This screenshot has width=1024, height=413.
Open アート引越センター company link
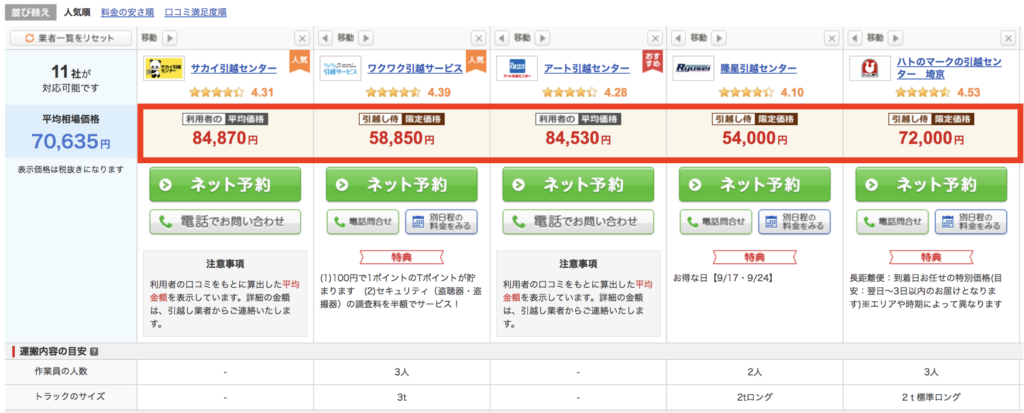587,69
